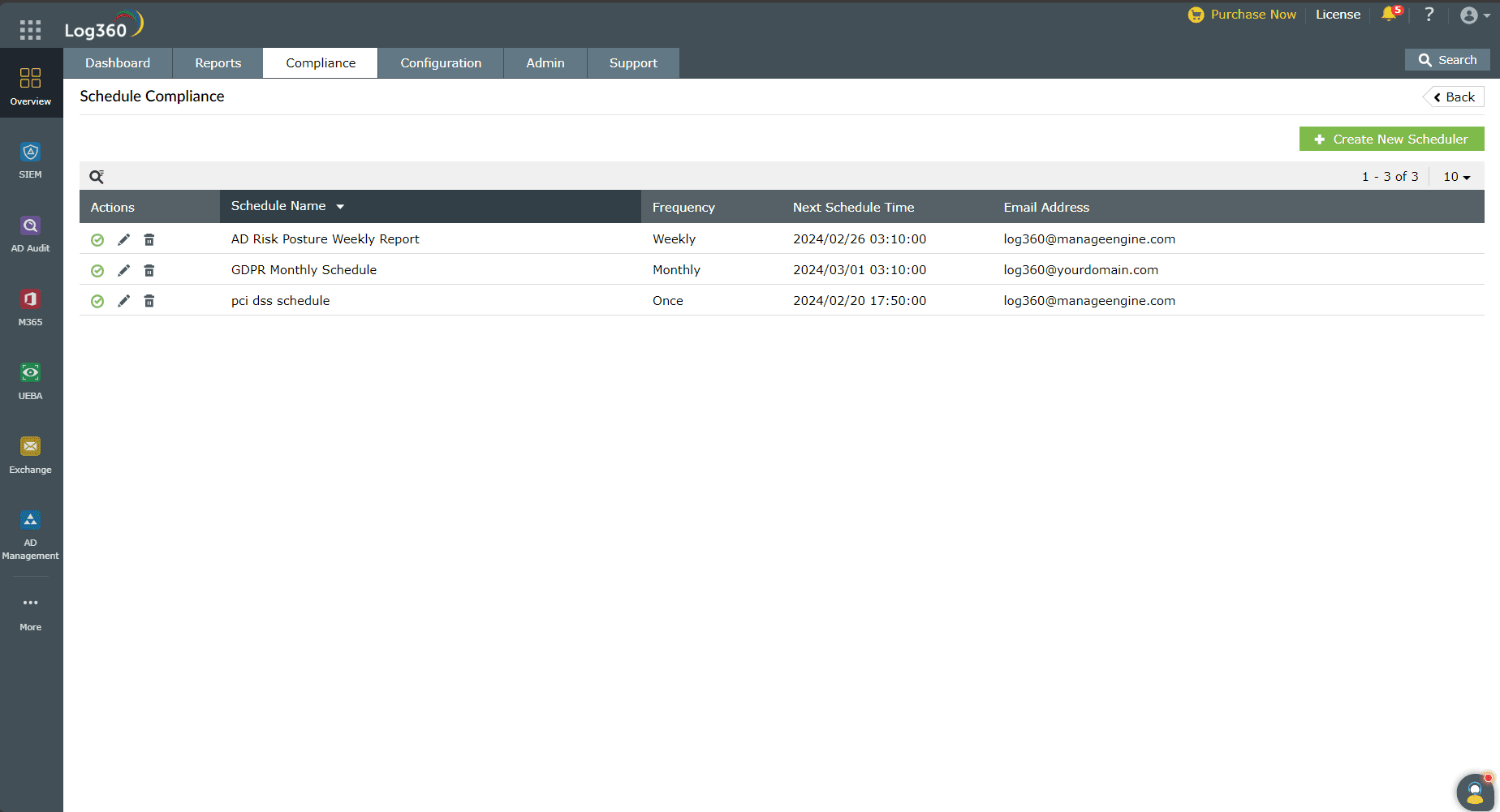Open the Admin tab

(x=545, y=62)
